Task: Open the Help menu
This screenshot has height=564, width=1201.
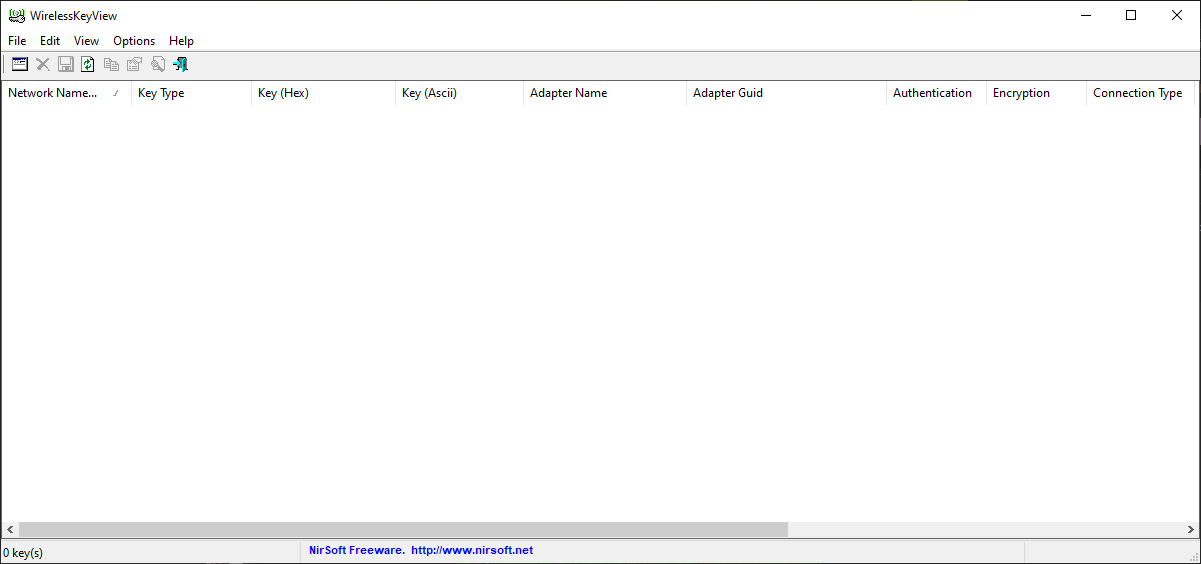Action: click(181, 41)
